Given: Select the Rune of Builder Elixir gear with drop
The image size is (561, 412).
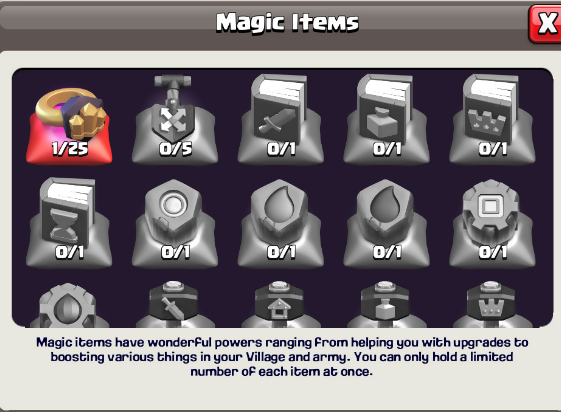Looking at the screenshot, I should click(x=69, y=305).
